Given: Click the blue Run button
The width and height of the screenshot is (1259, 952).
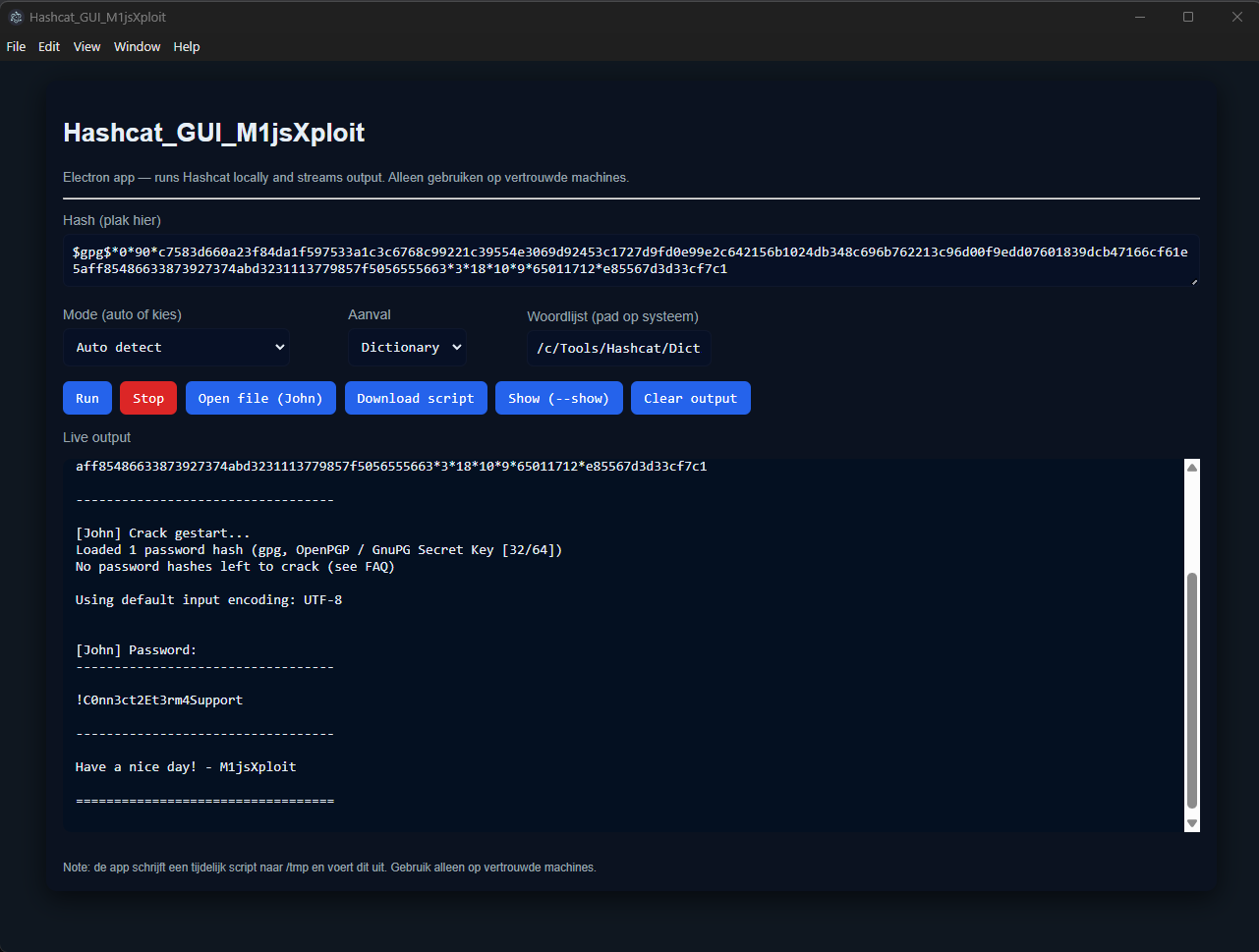Looking at the screenshot, I should pyautogui.click(x=87, y=398).
